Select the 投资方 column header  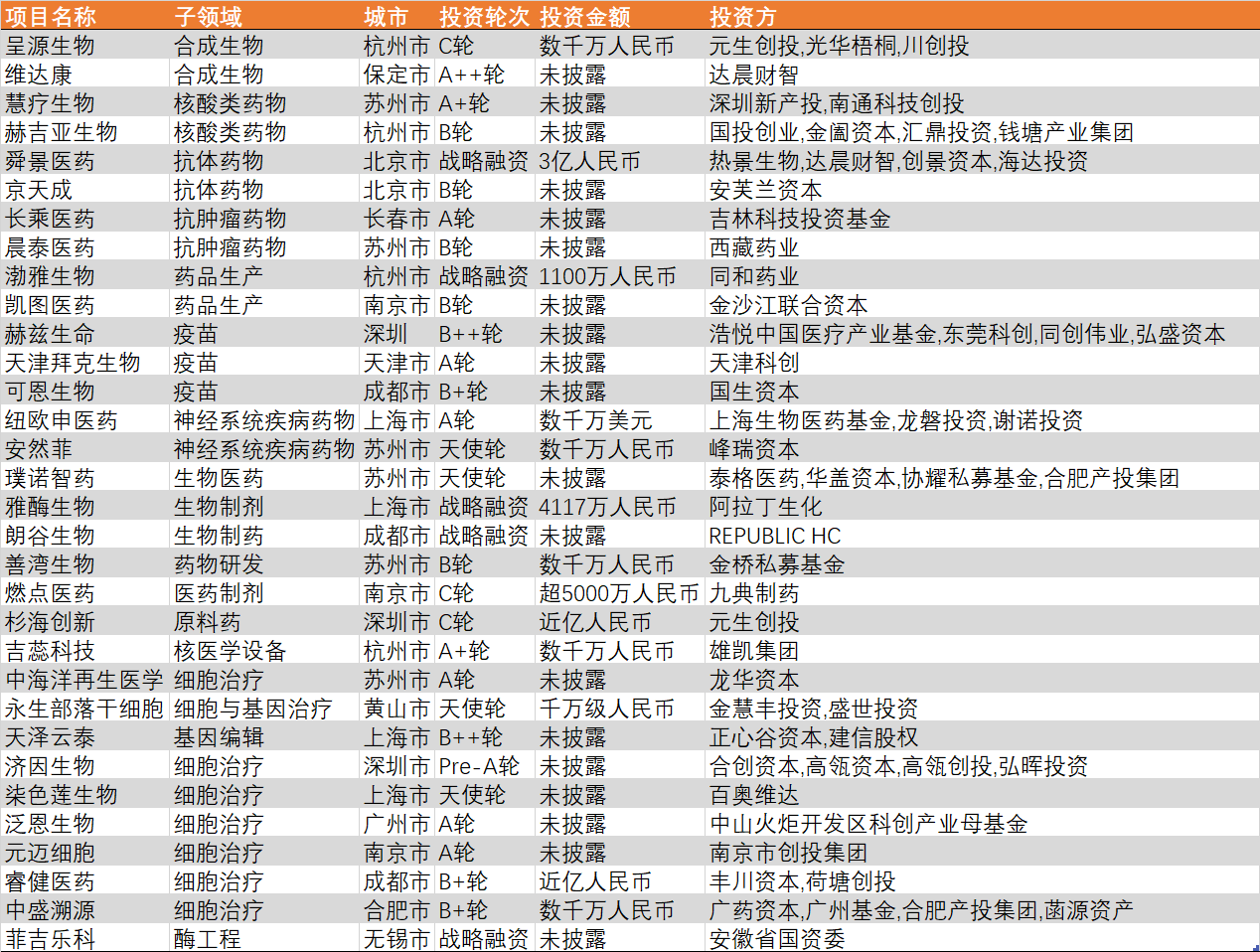coord(743,17)
